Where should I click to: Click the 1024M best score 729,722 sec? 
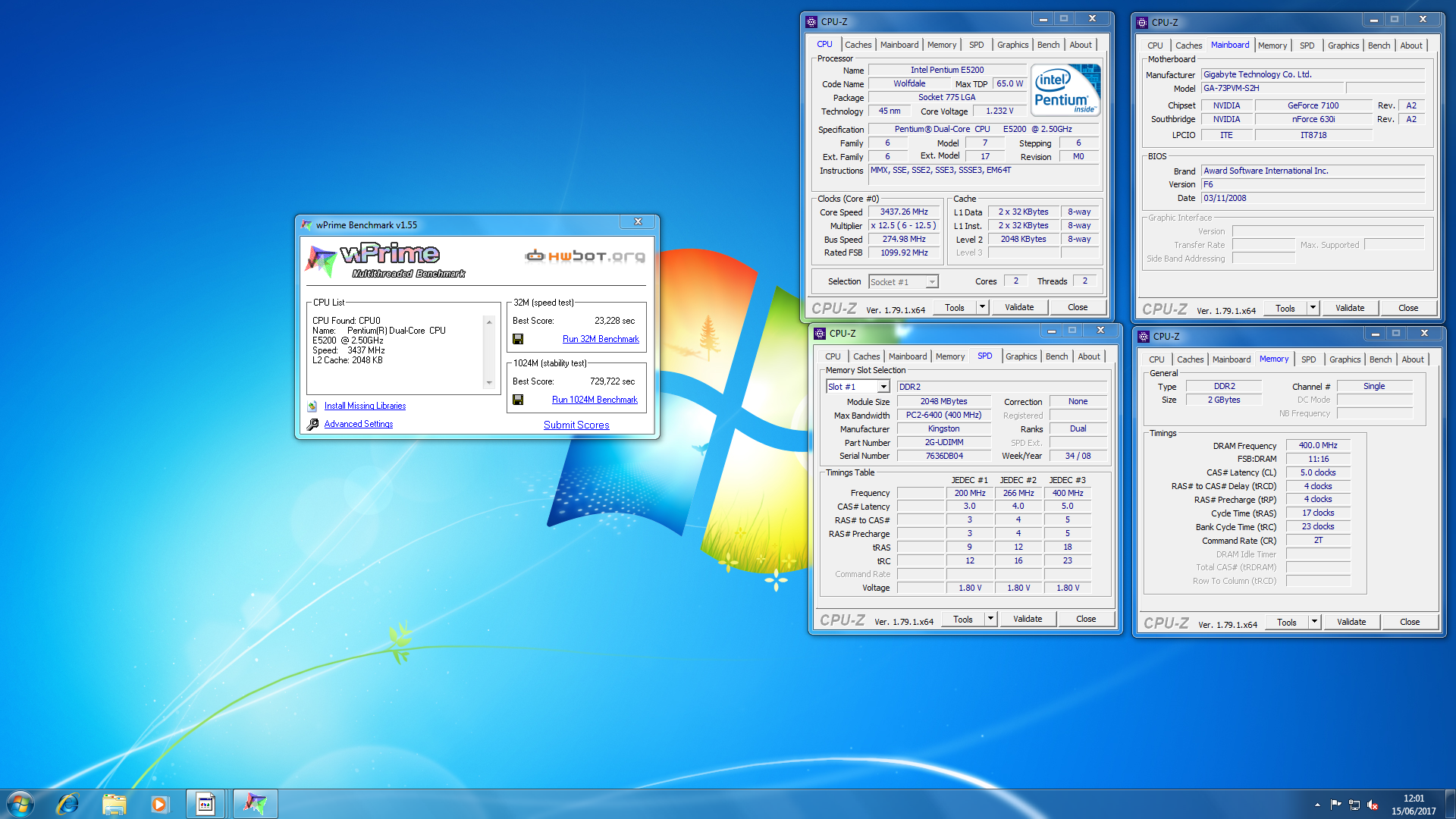pos(613,381)
